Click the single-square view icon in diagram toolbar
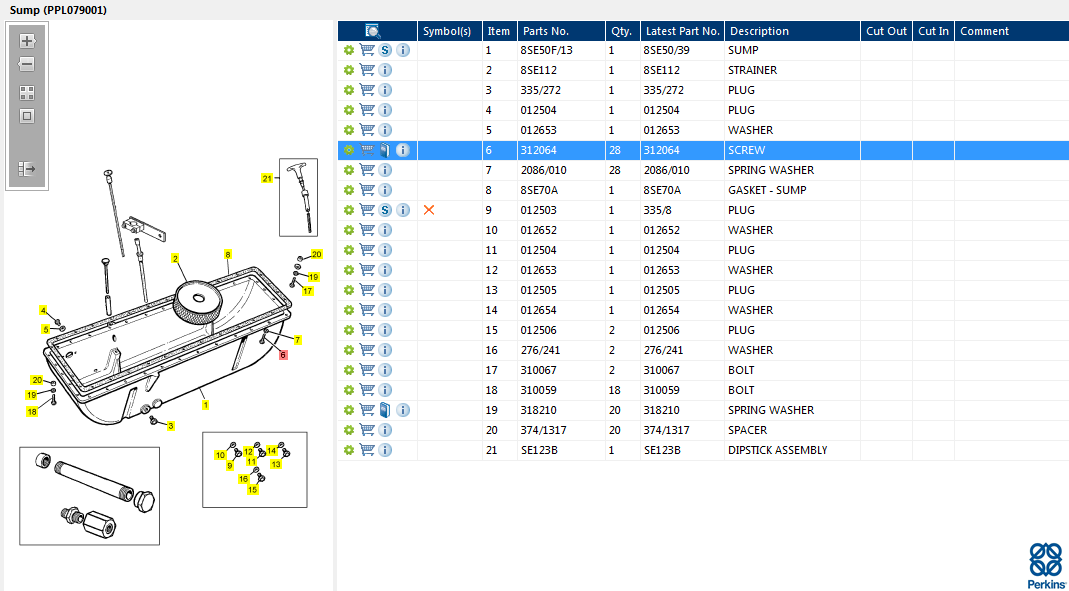The height and width of the screenshot is (591, 1069). (x=27, y=115)
